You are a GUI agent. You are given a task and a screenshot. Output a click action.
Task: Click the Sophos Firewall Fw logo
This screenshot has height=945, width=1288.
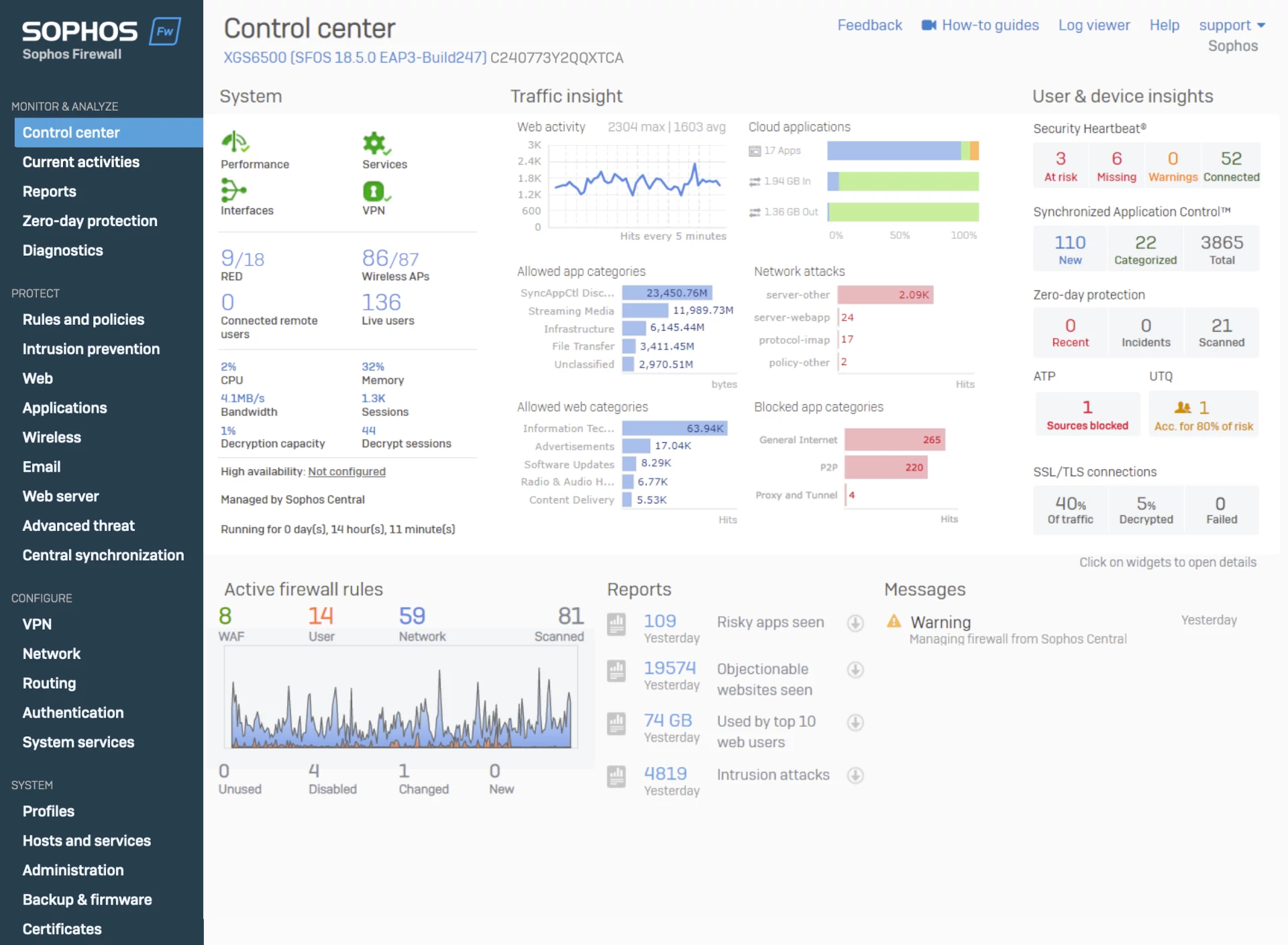click(x=165, y=31)
